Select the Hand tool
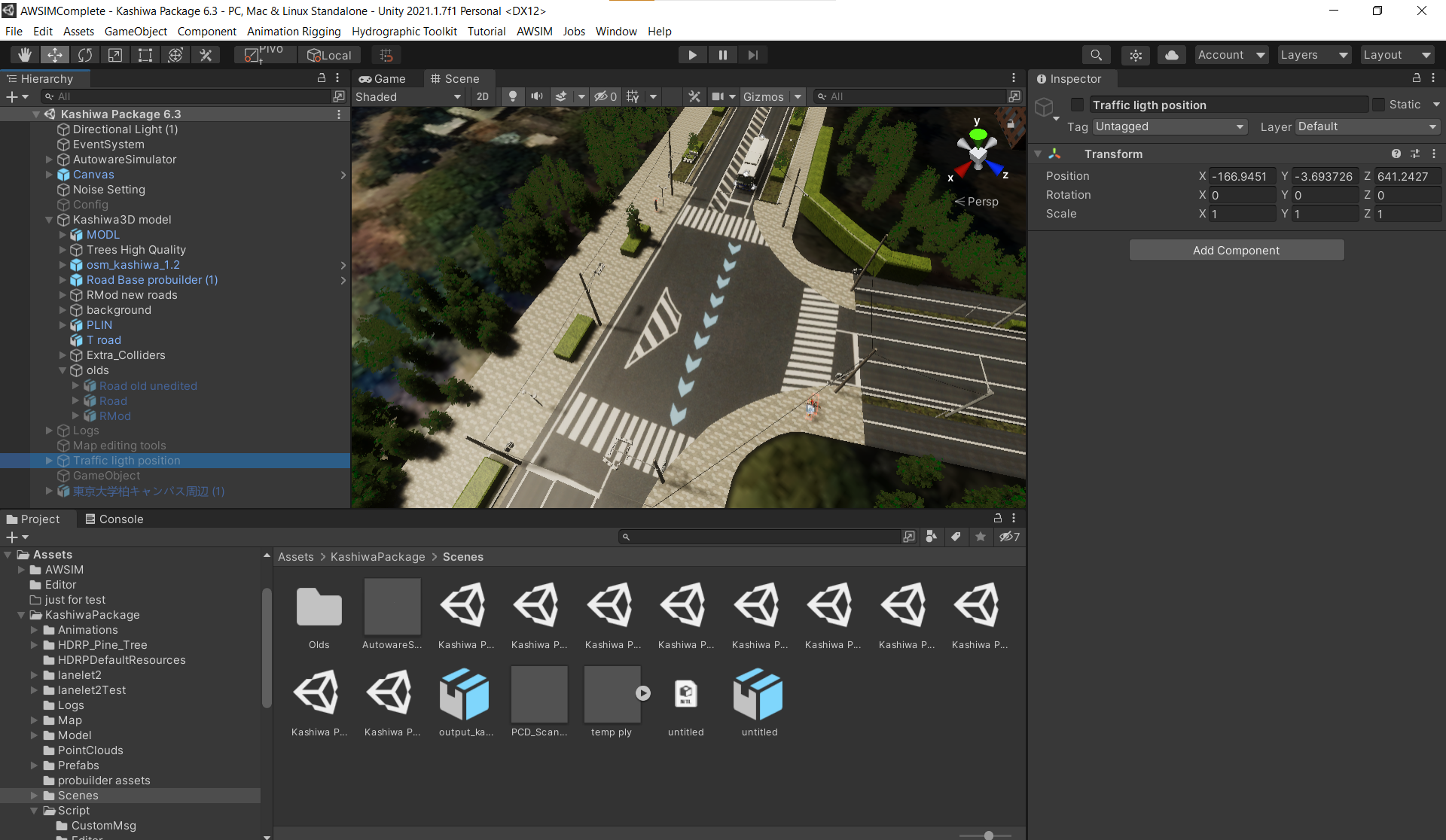1446x840 pixels. click(x=25, y=55)
